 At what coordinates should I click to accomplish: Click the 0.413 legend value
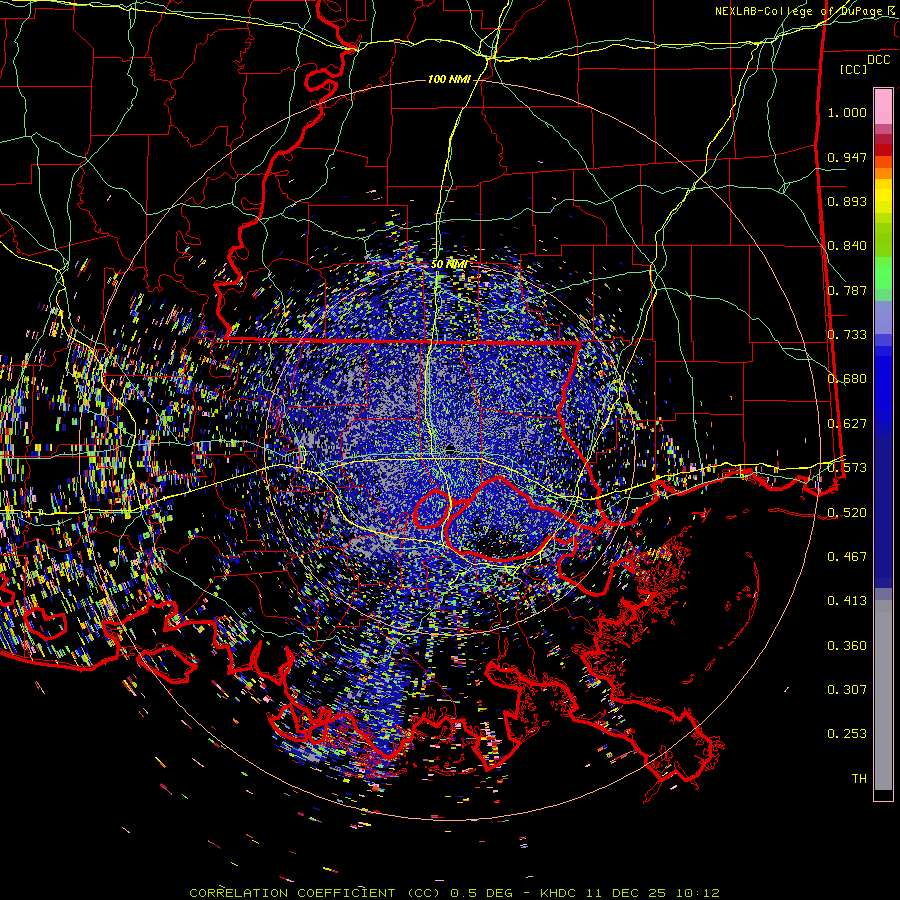click(847, 601)
